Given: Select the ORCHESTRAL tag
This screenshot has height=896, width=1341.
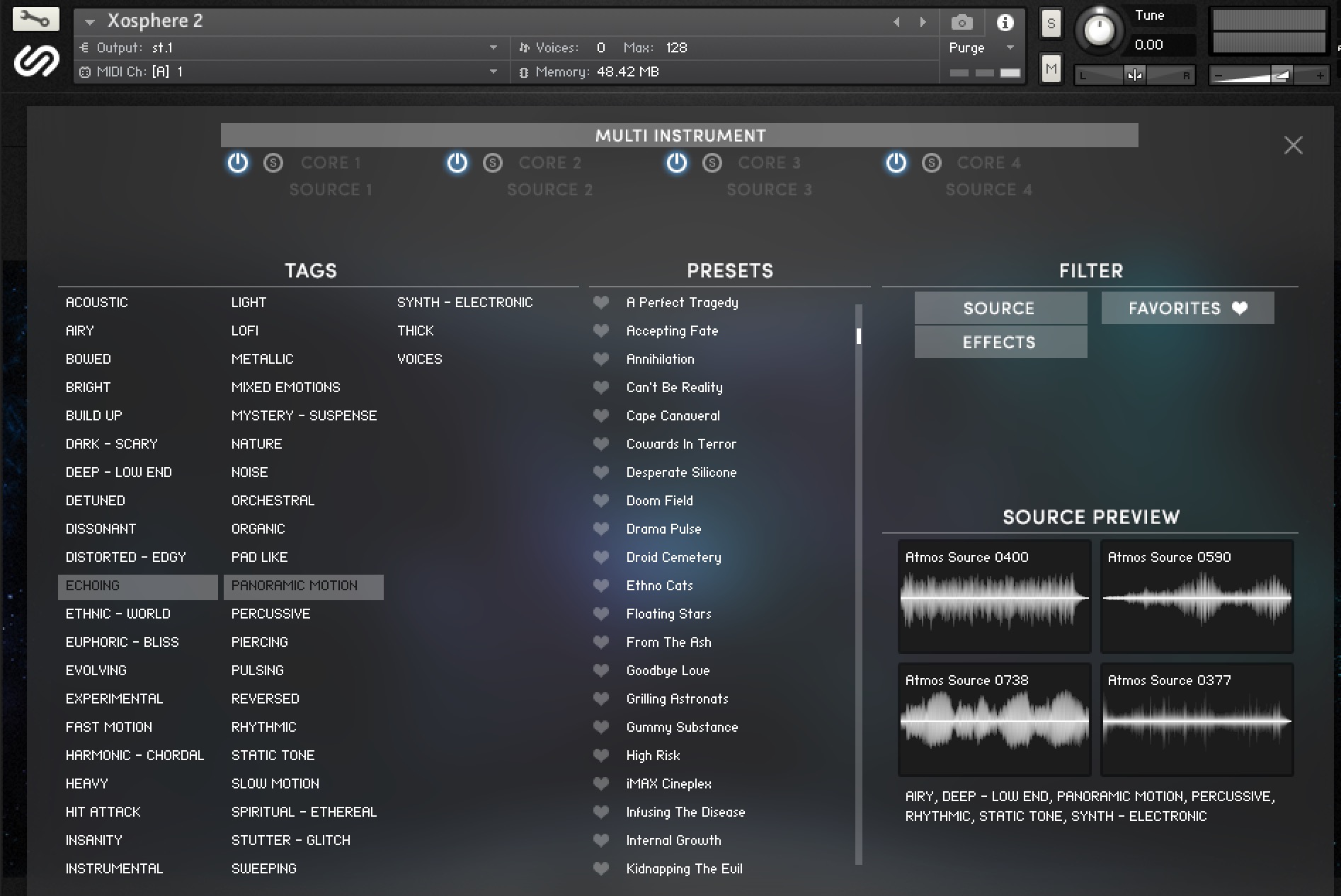Looking at the screenshot, I should pos(273,500).
